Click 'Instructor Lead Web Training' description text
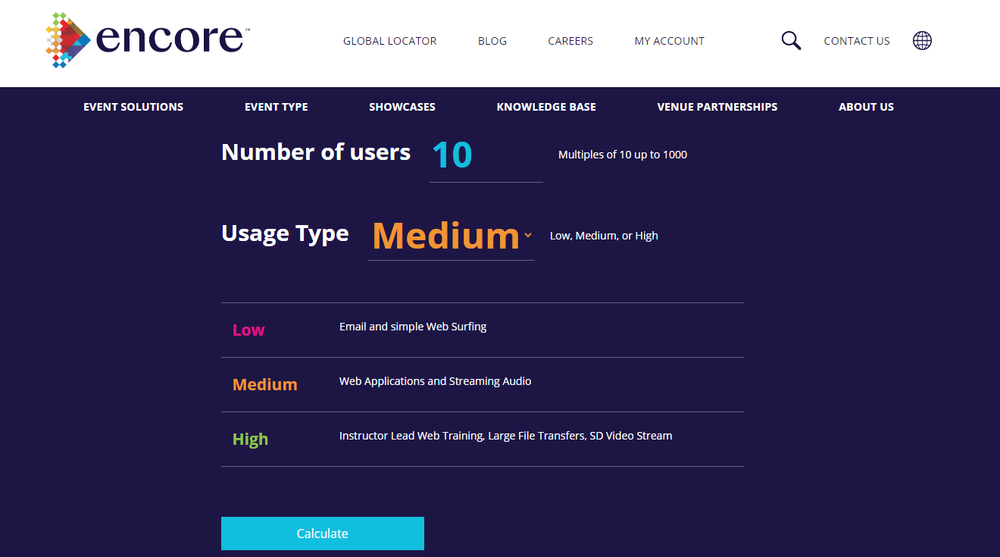 (506, 436)
